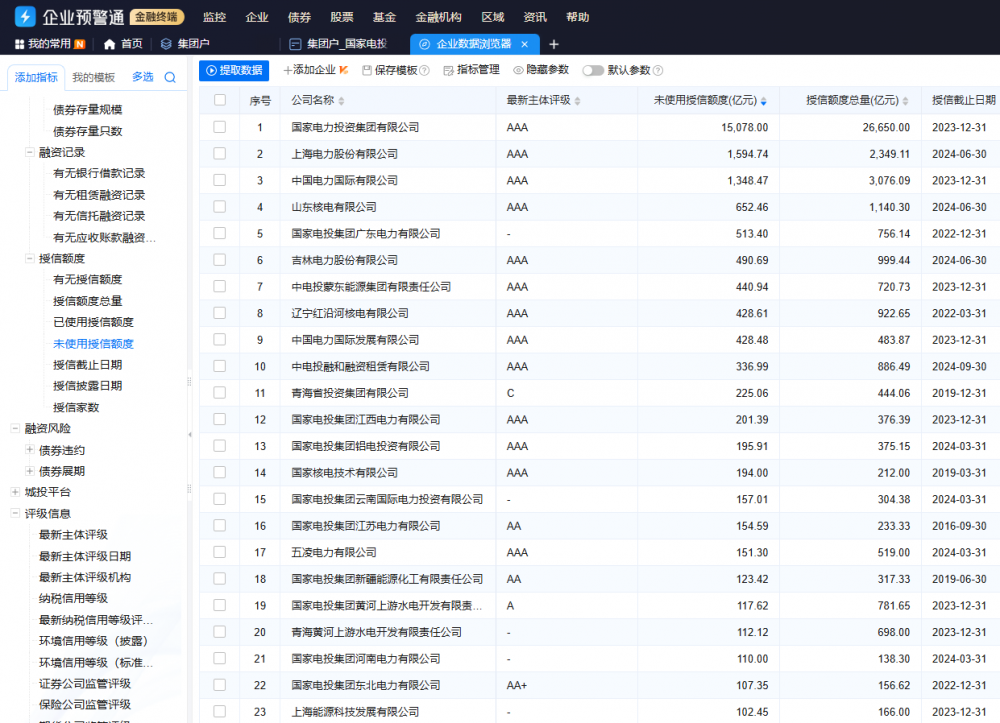1000x723 pixels.
Task: Expand the 债券违约 tree node
Action: pyautogui.click(x=29, y=449)
